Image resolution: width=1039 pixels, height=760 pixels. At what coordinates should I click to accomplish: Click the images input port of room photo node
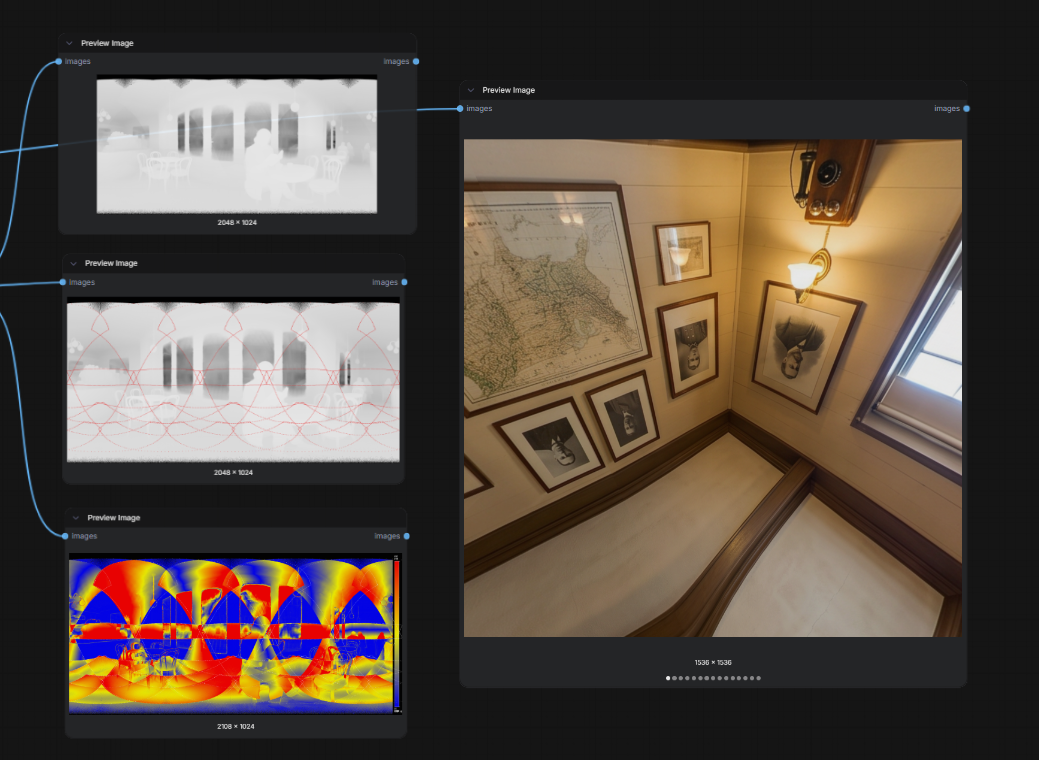point(460,109)
